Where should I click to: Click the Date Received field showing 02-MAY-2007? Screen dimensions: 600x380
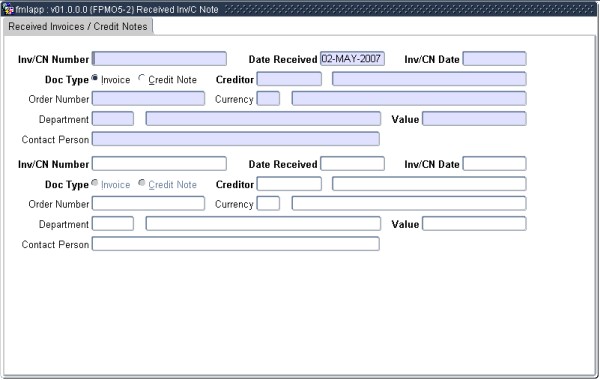pos(352,59)
